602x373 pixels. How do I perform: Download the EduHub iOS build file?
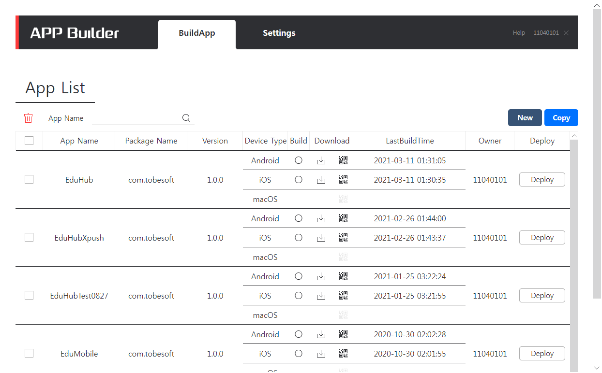point(321,180)
